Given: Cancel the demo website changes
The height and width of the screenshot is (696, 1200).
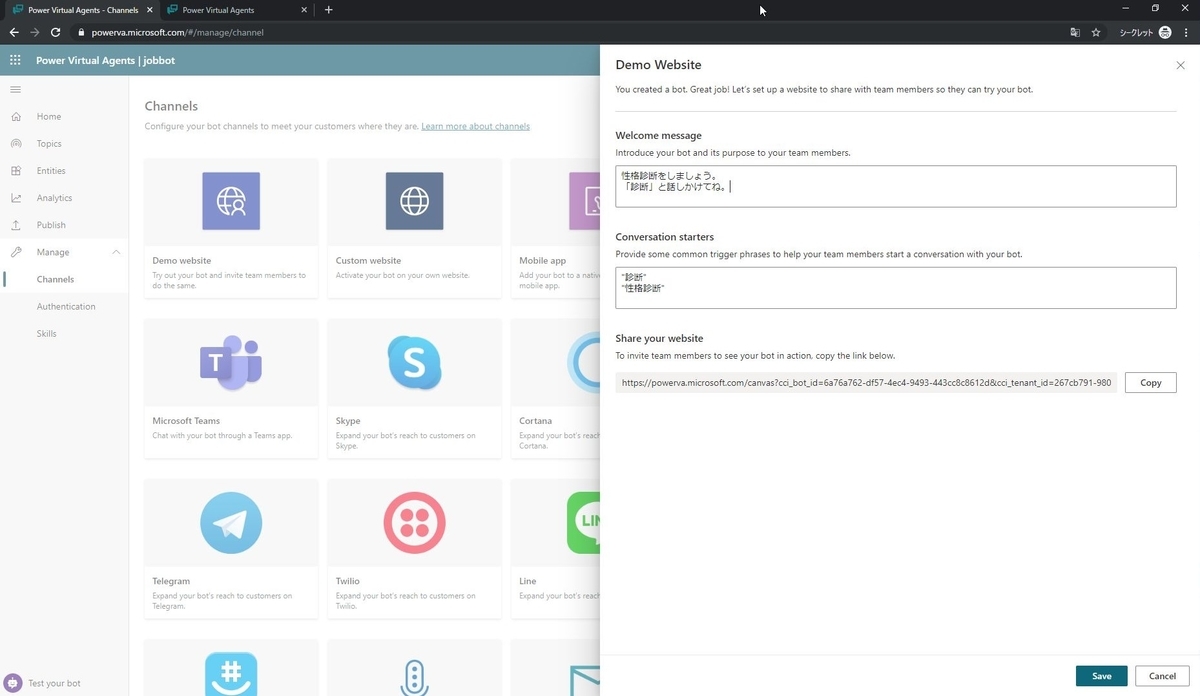Looking at the screenshot, I should tap(1162, 676).
